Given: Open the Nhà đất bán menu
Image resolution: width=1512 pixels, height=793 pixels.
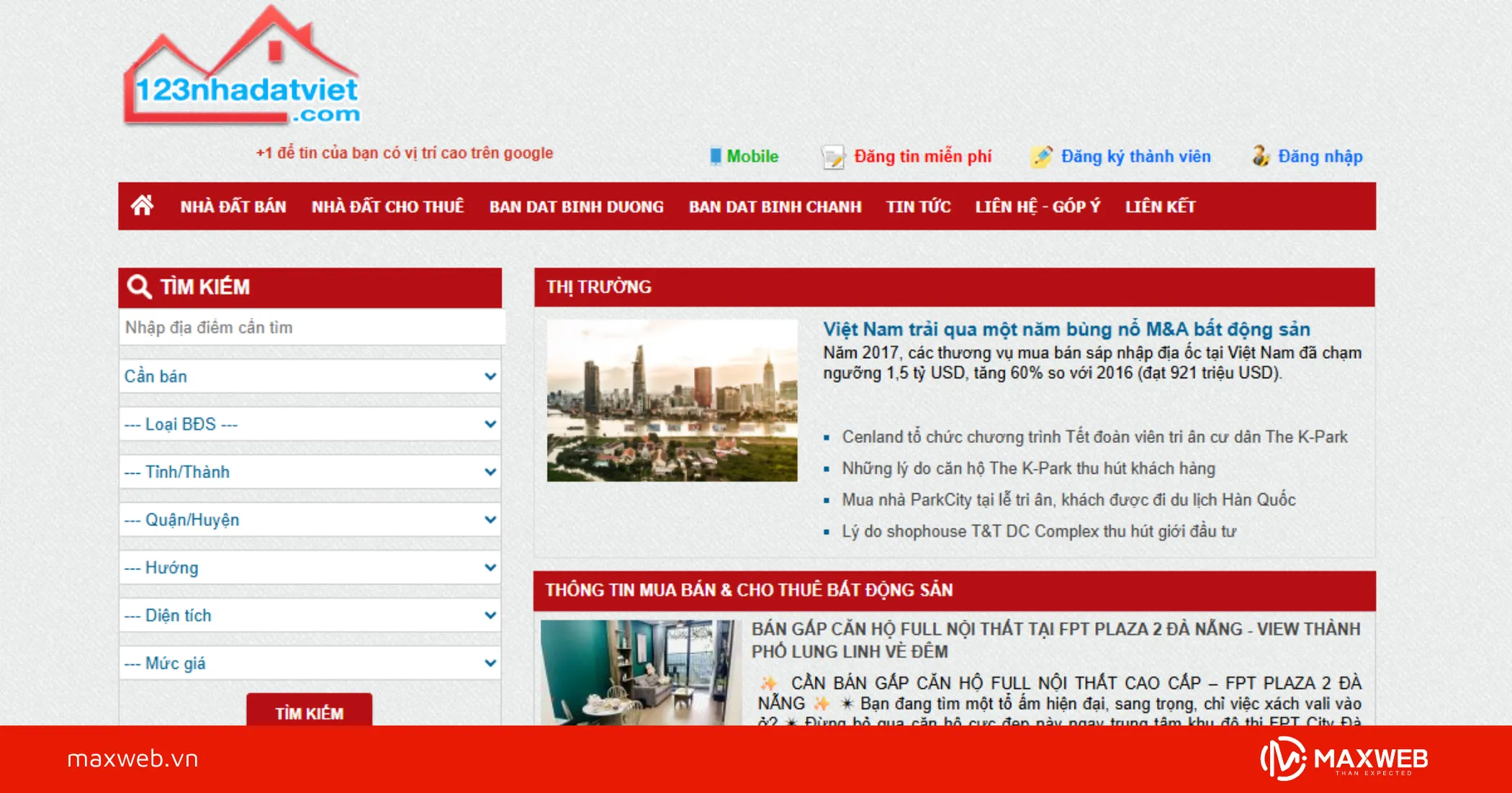Looking at the screenshot, I should [233, 207].
